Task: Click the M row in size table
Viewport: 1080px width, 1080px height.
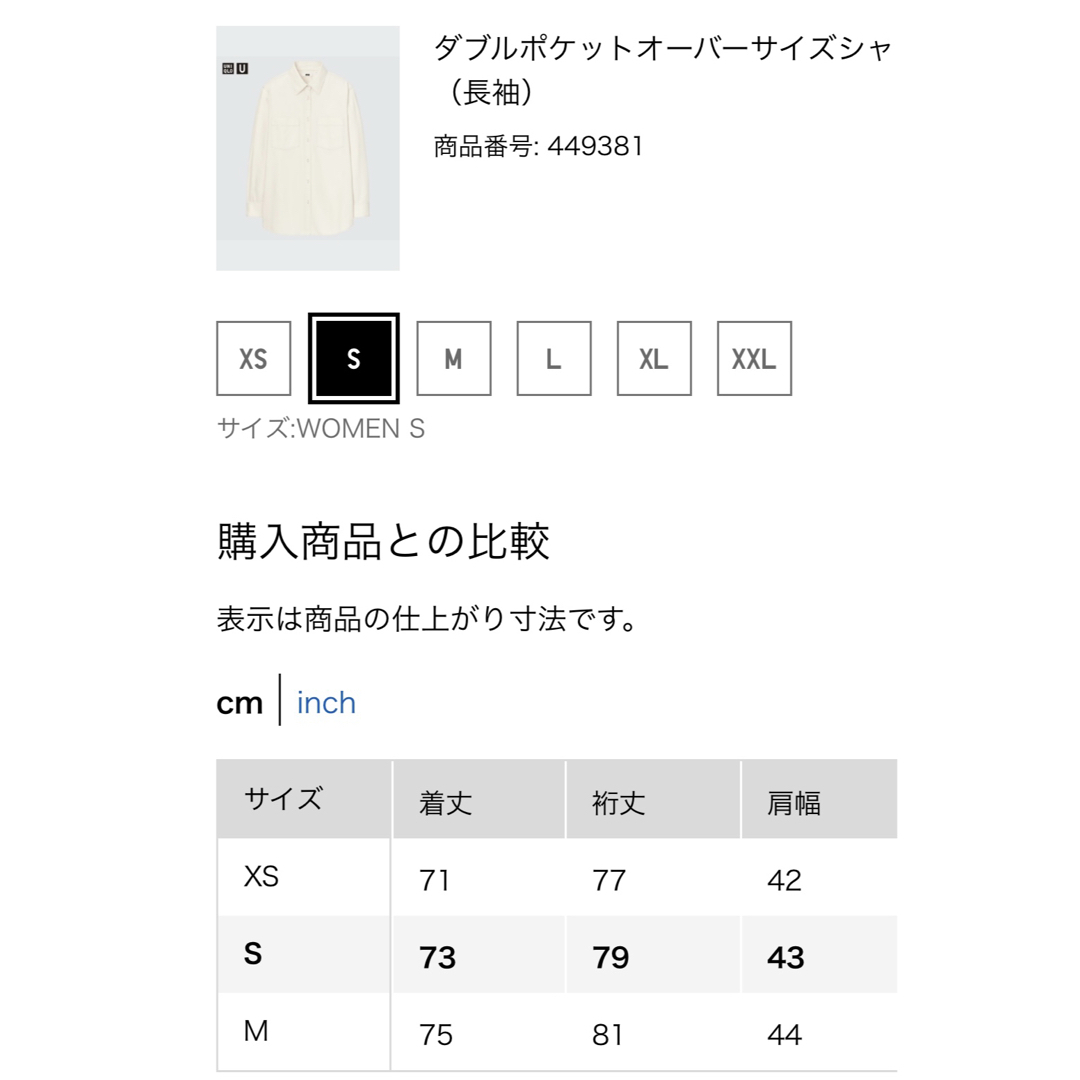Action: [x=557, y=1032]
